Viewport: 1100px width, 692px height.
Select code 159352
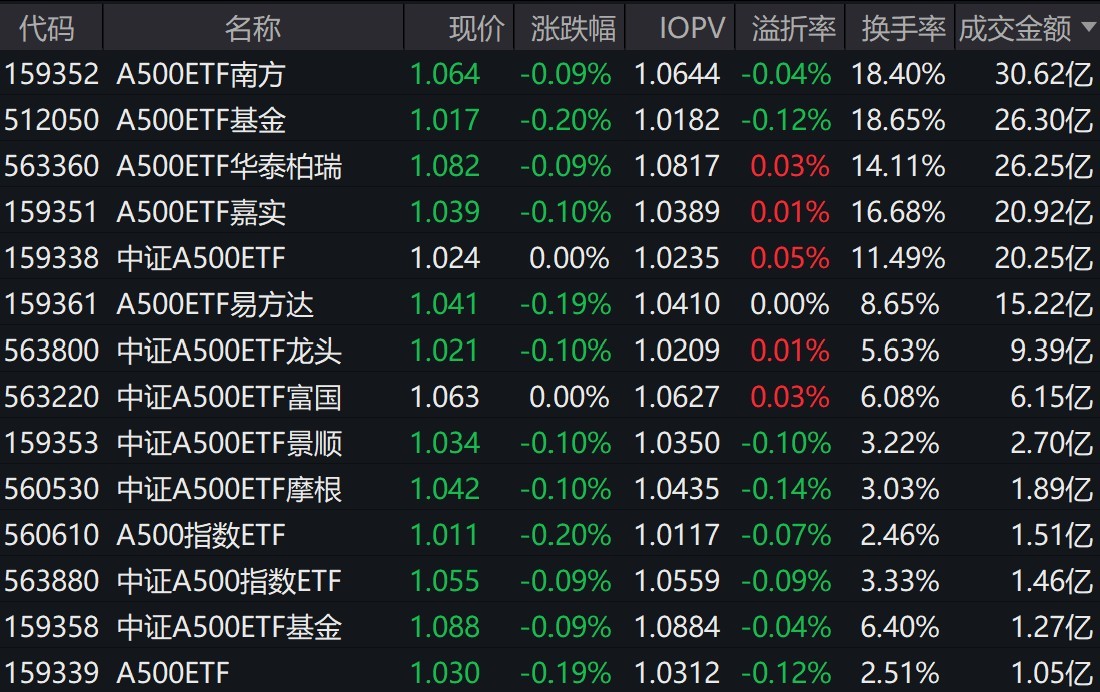pos(51,74)
